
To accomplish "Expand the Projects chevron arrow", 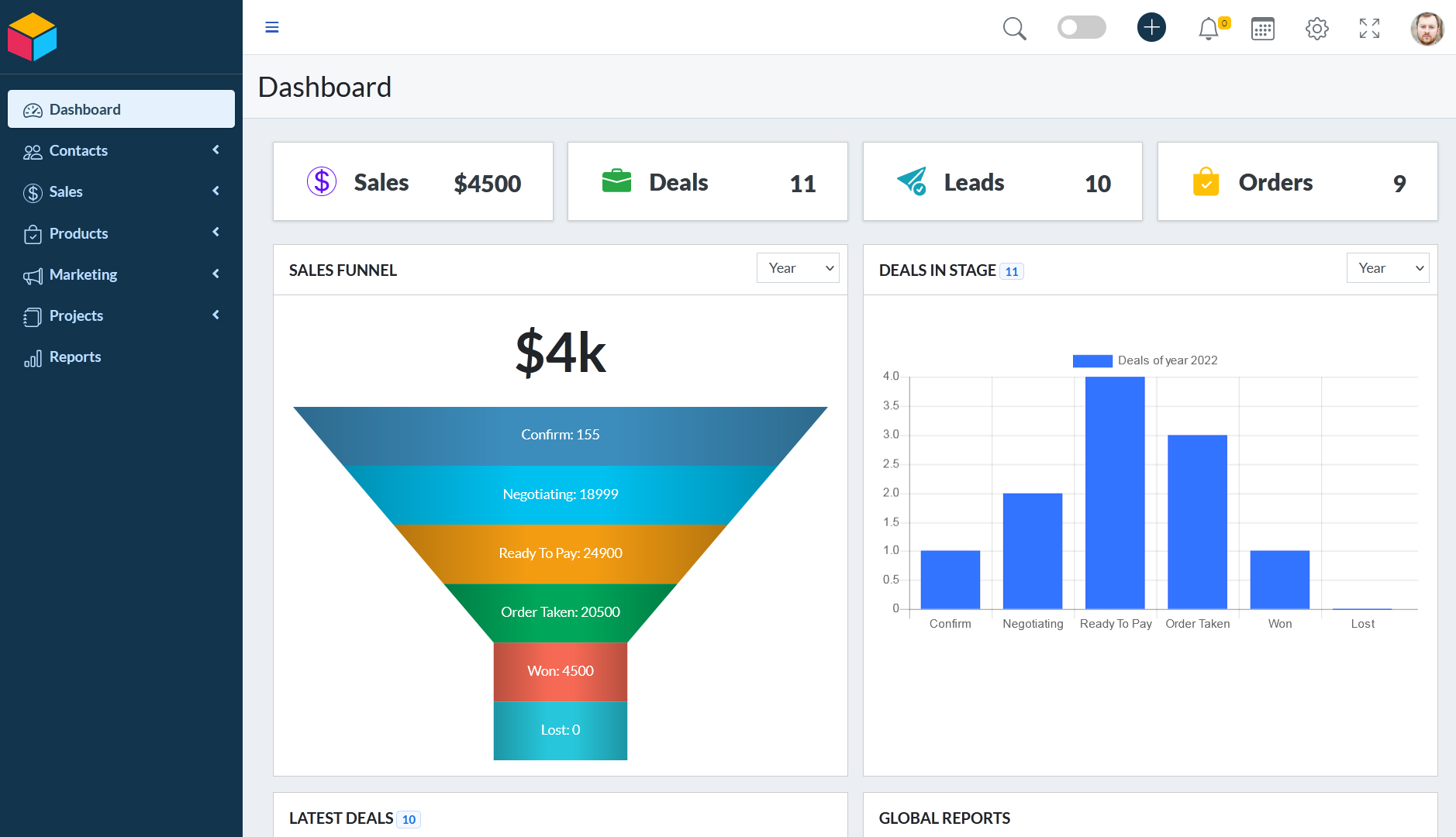I will [x=216, y=315].
